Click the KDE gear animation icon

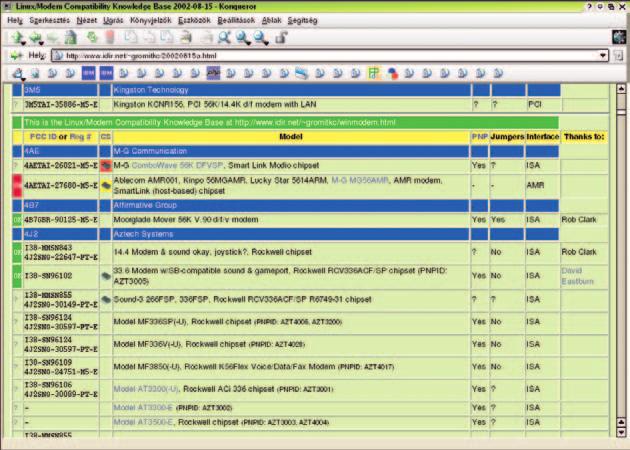[x=619, y=37]
